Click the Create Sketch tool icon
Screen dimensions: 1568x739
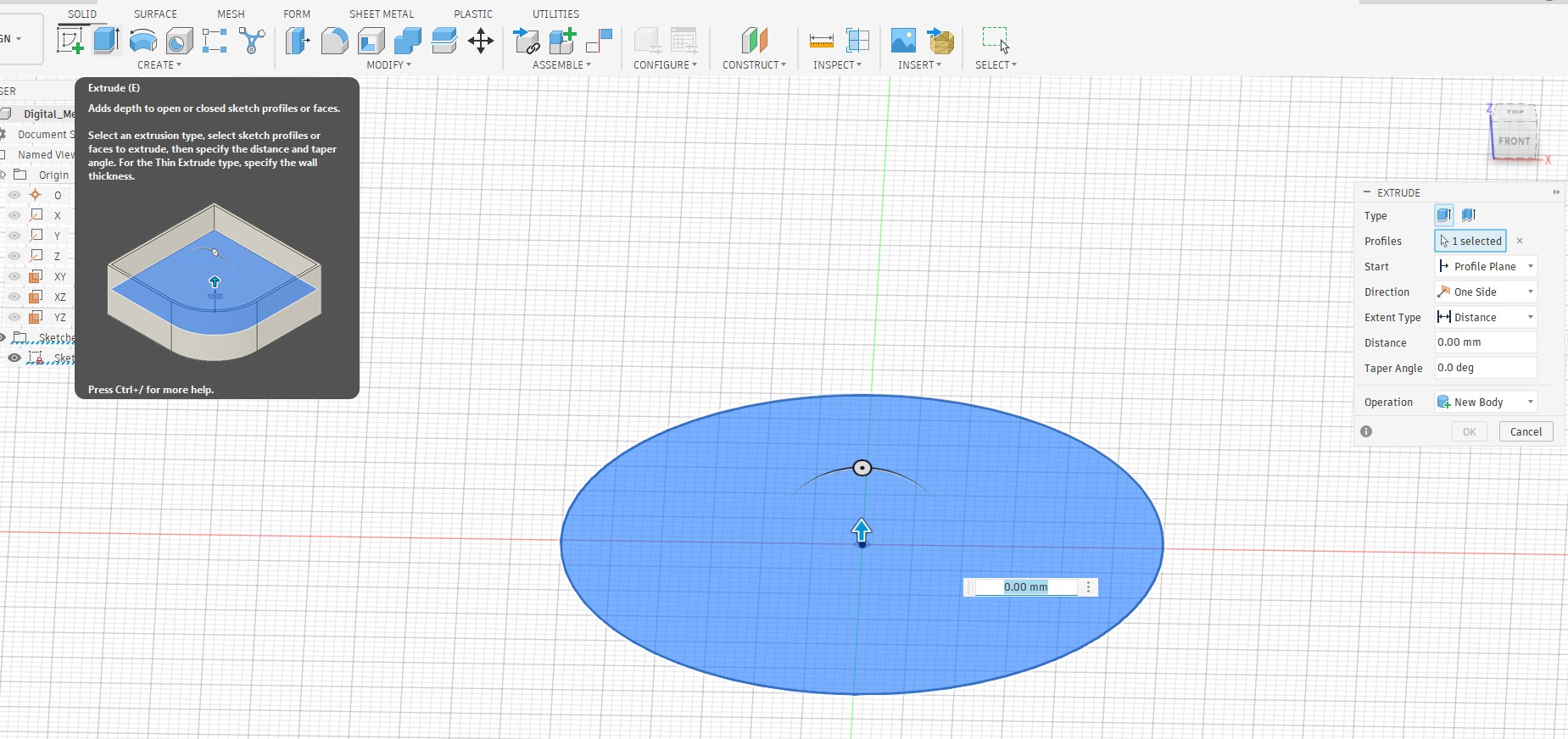70,41
